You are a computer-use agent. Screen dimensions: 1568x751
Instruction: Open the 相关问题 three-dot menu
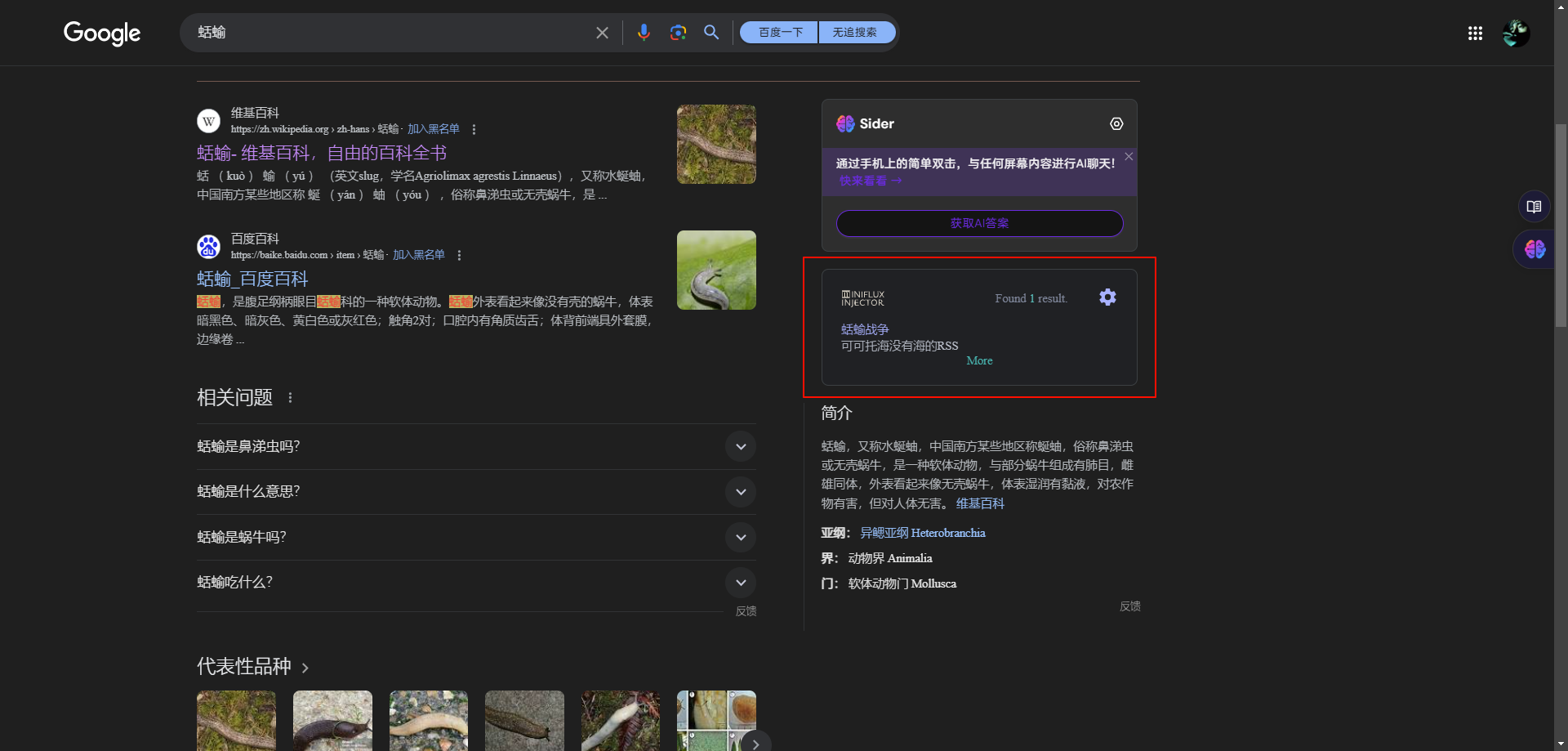pos(290,397)
